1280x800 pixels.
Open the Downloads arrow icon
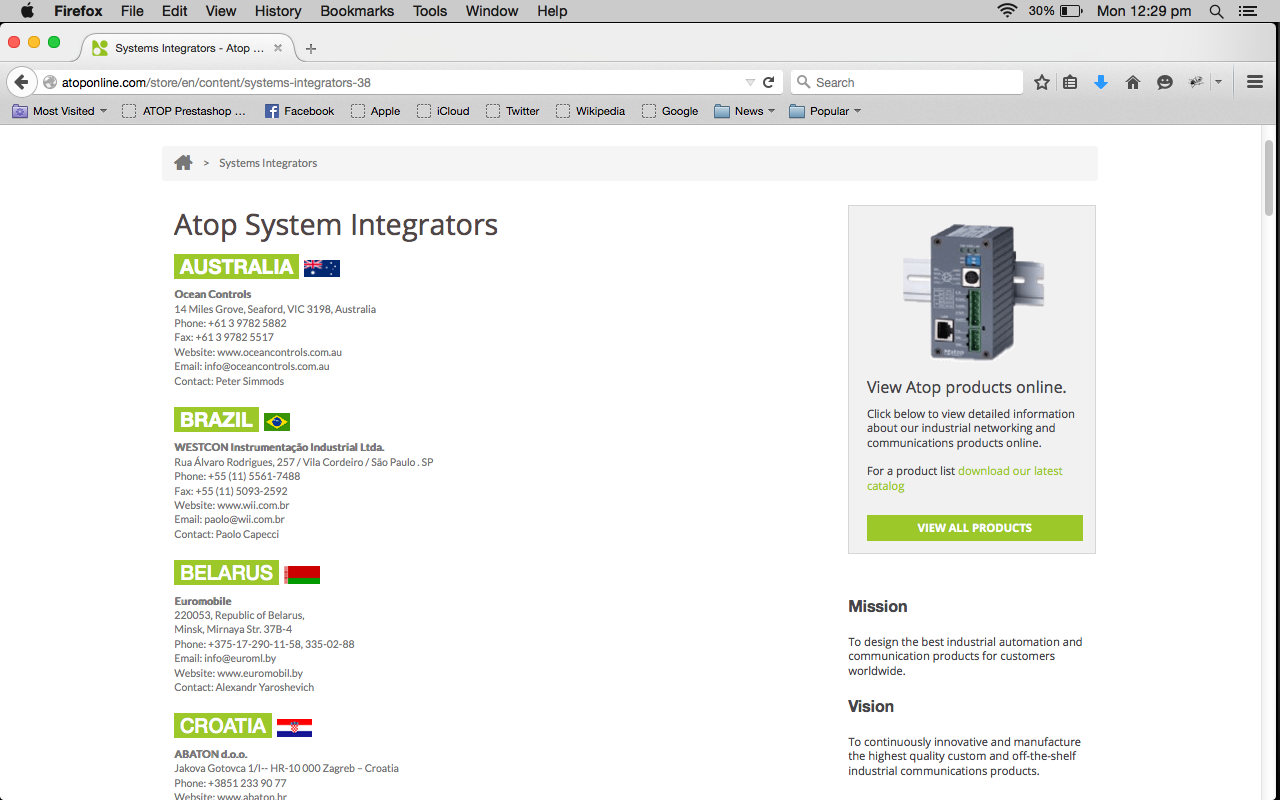click(x=1101, y=82)
